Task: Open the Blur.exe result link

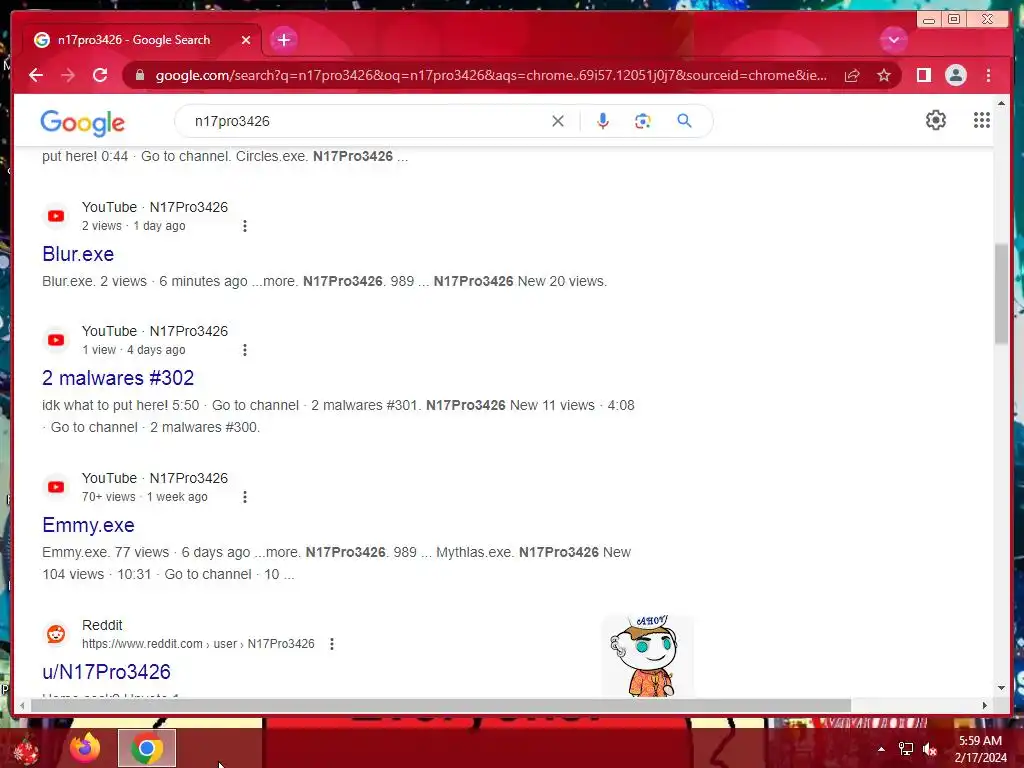Action: pos(78,254)
